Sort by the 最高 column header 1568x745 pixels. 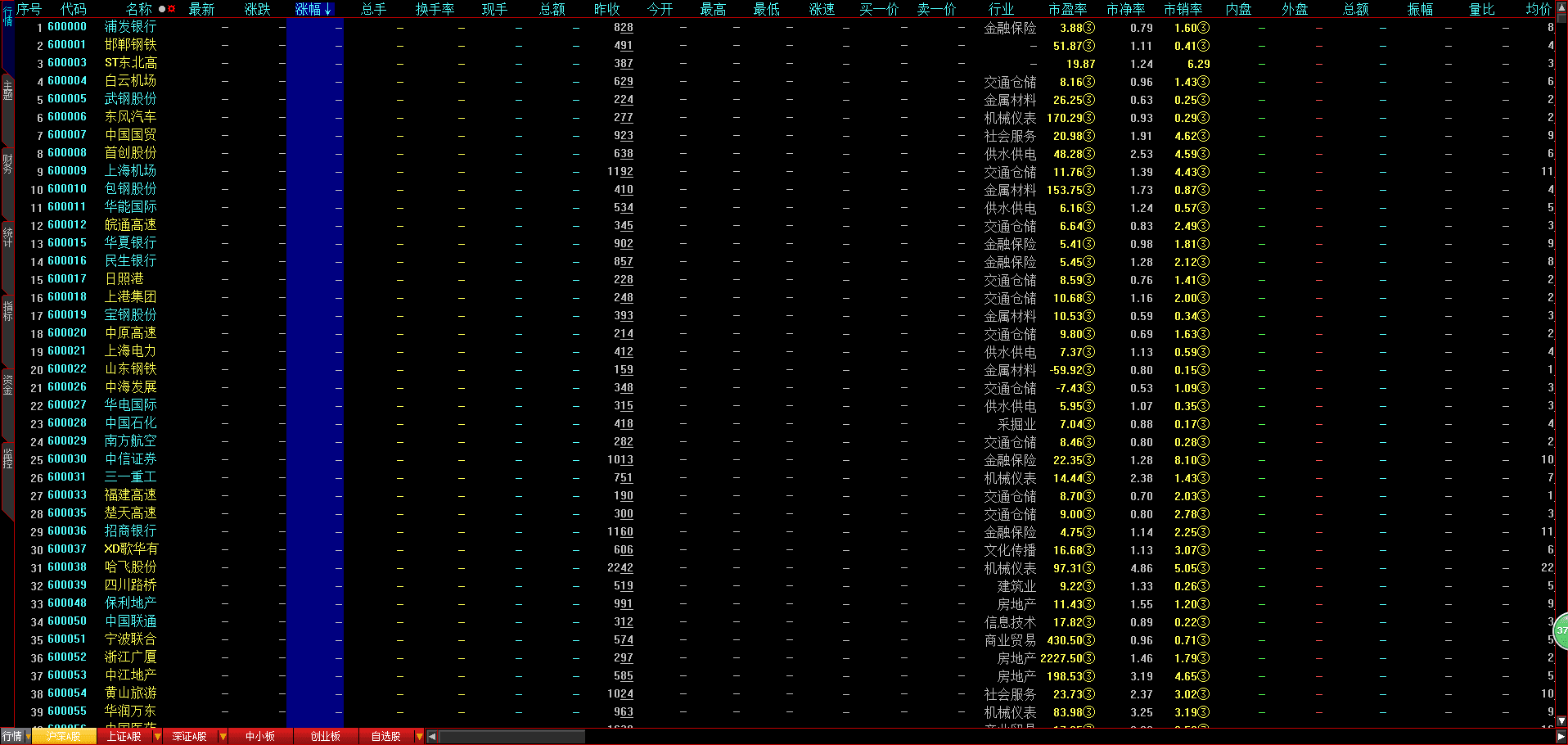[713, 9]
